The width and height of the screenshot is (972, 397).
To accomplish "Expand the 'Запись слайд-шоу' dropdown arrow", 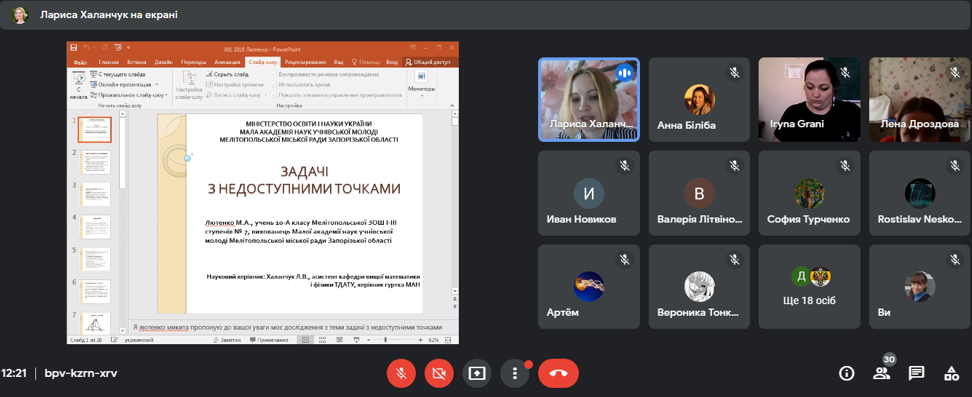I will (266, 95).
